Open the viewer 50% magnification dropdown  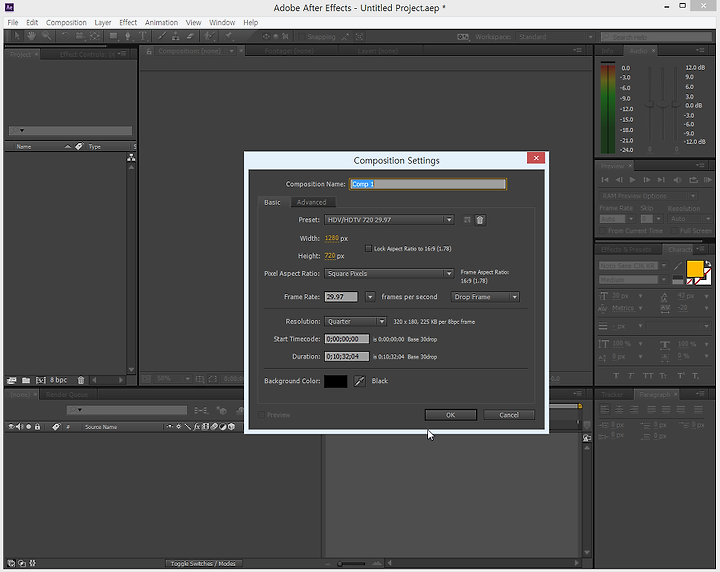pyautogui.click(x=173, y=379)
